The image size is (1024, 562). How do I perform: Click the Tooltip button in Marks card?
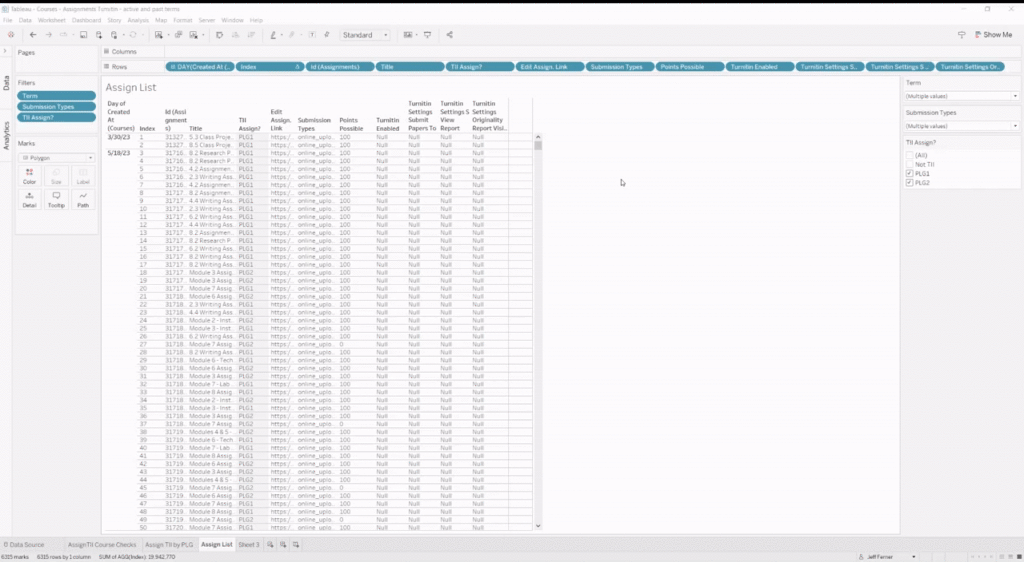pos(56,200)
